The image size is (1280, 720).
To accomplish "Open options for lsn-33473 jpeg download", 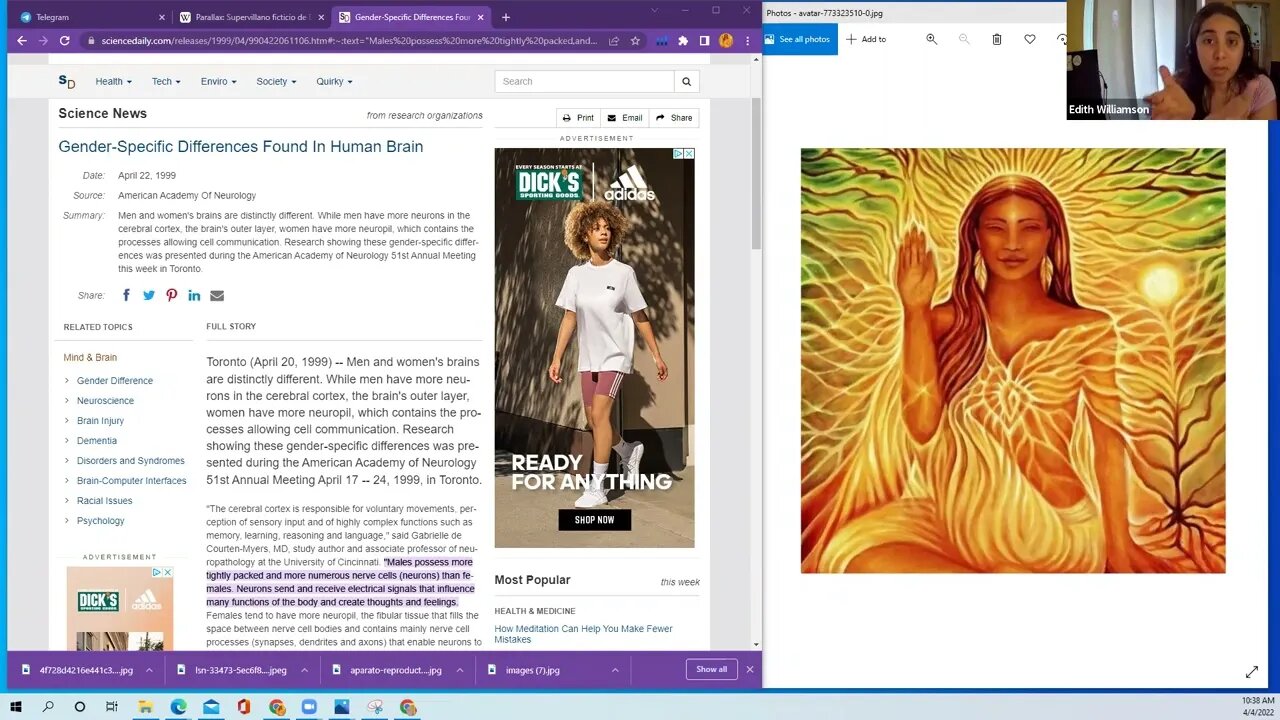I will click(x=303, y=670).
